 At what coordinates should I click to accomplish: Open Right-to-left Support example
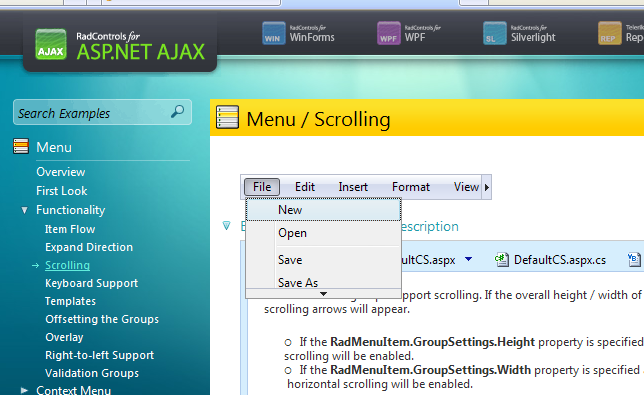(x=99, y=355)
